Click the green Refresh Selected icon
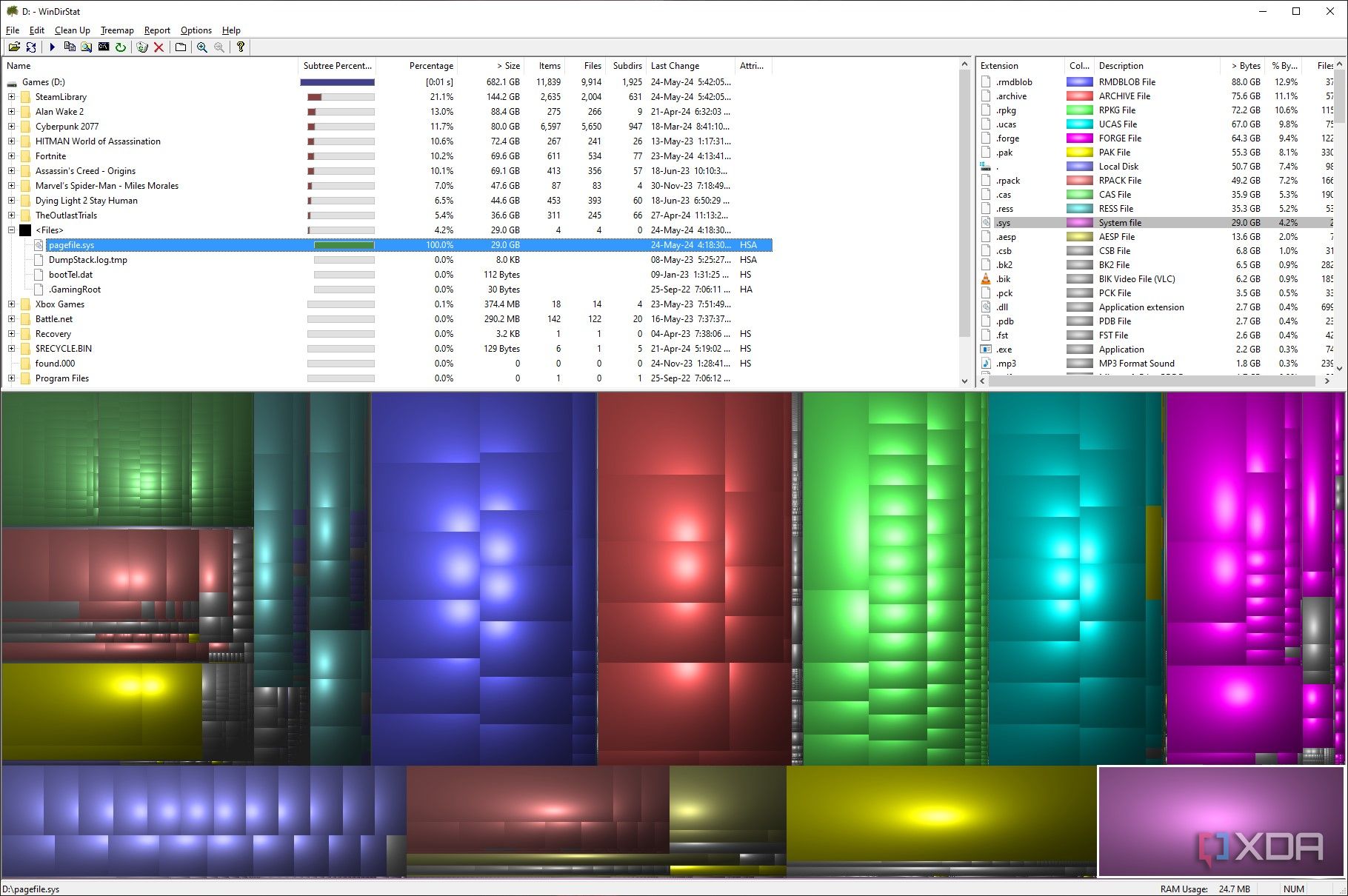 tap(121, 47)
